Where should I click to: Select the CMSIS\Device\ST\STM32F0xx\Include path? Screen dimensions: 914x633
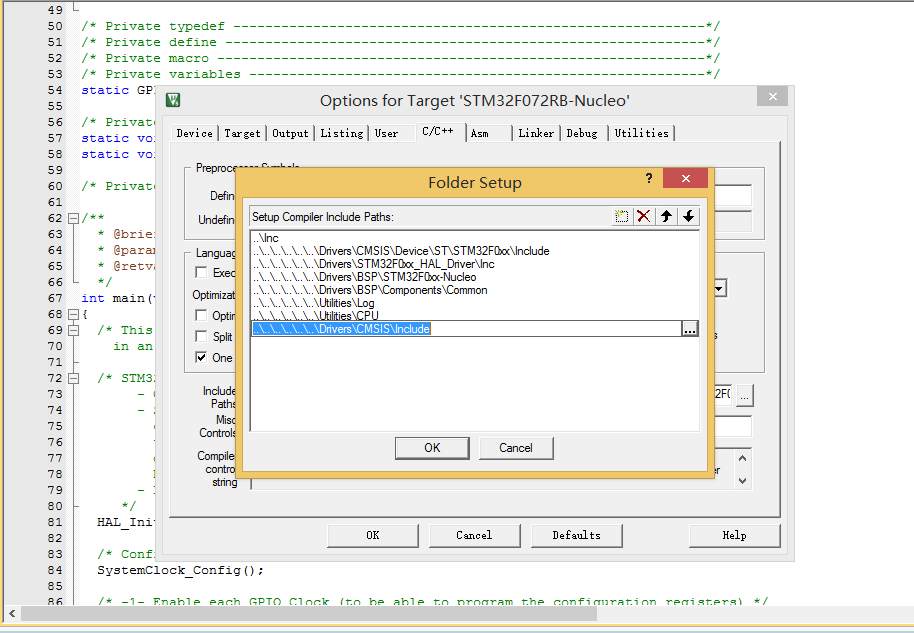401,251
